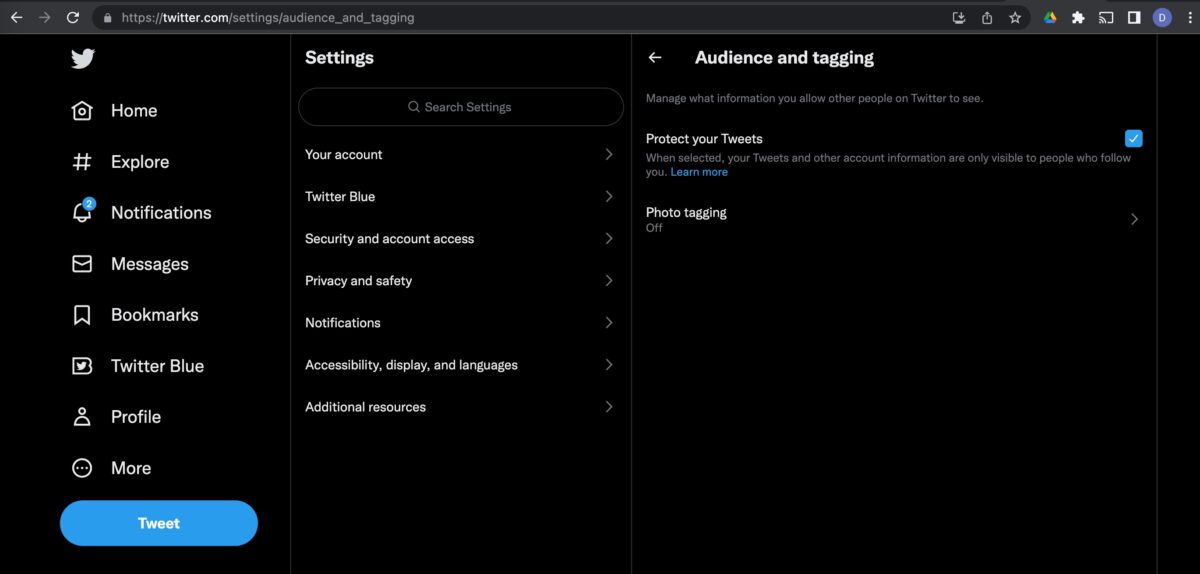Expand Privacy and safety chevron

coord(609,280)
